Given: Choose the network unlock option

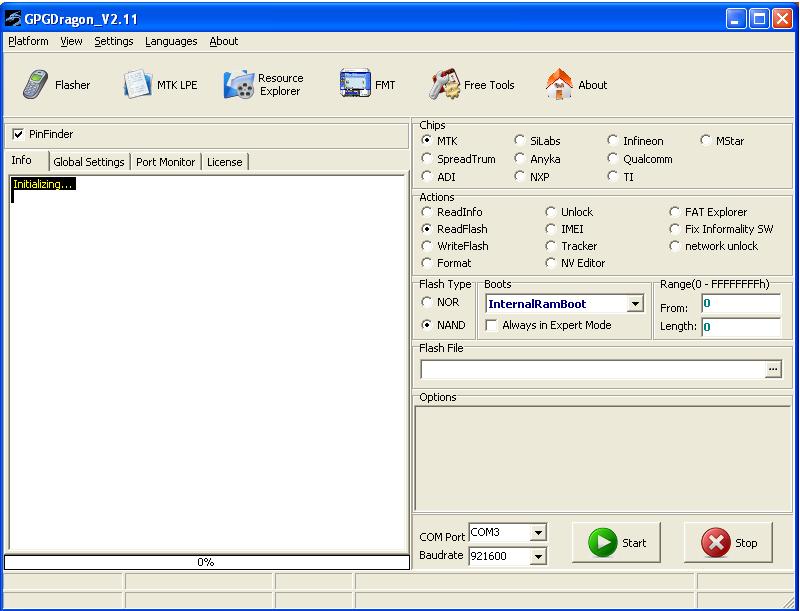Looking at the screenshot, I should point(674,245).
